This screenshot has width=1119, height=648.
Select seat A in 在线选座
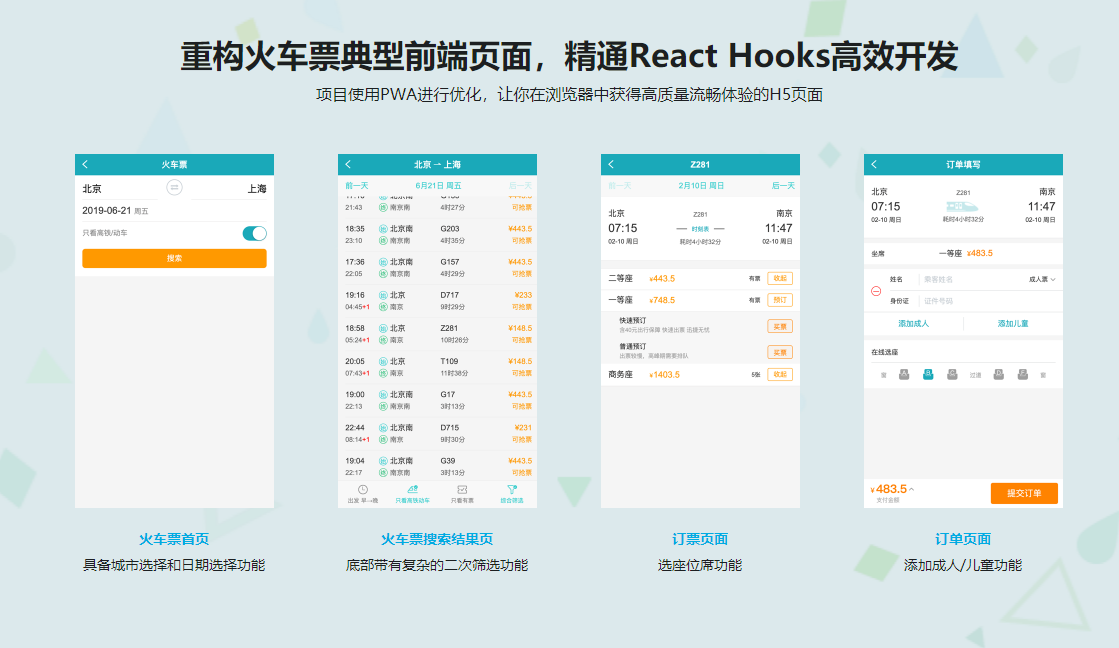tap(903, 373)
